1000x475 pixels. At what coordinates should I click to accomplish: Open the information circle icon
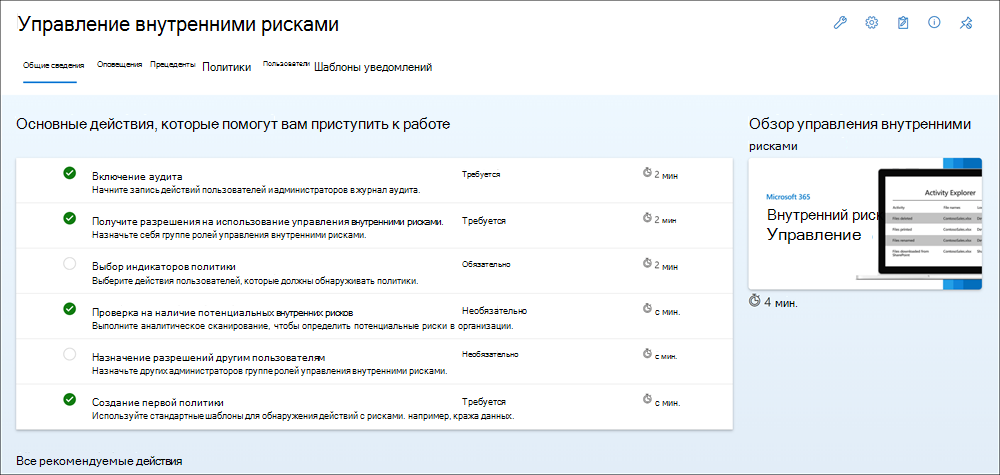tap(934, 22)
